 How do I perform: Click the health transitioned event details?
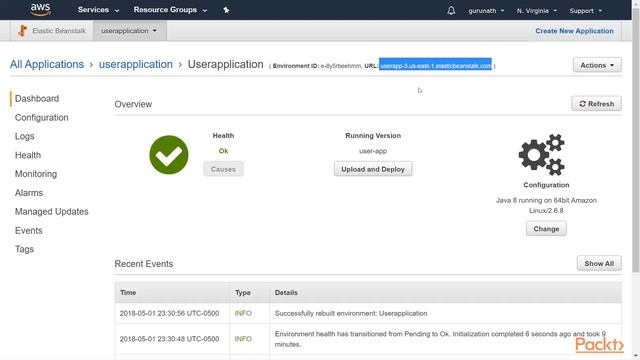440,339
